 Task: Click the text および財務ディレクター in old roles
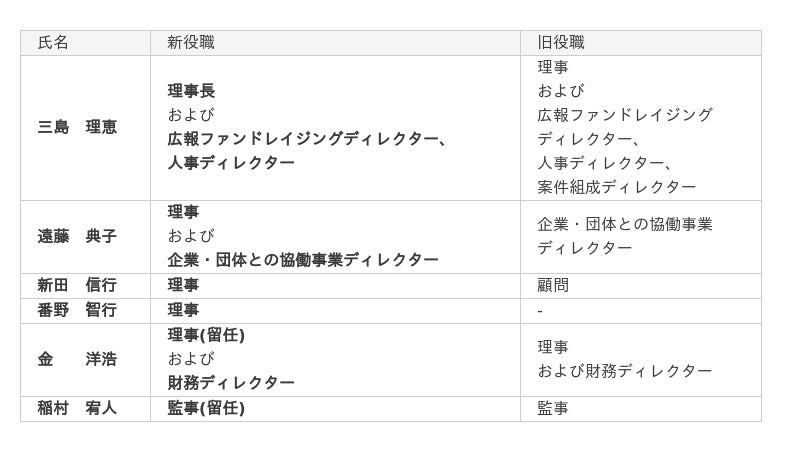[624, 371]
